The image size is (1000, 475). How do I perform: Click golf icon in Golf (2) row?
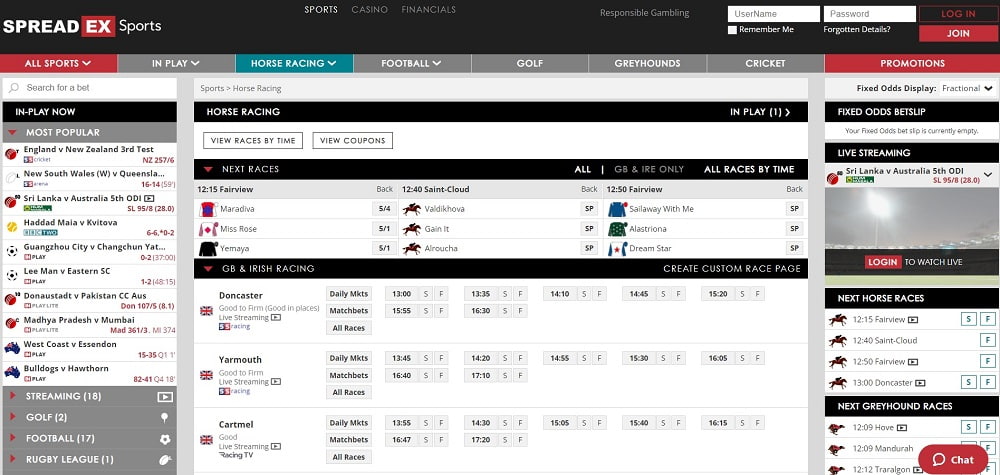[165, 418]
